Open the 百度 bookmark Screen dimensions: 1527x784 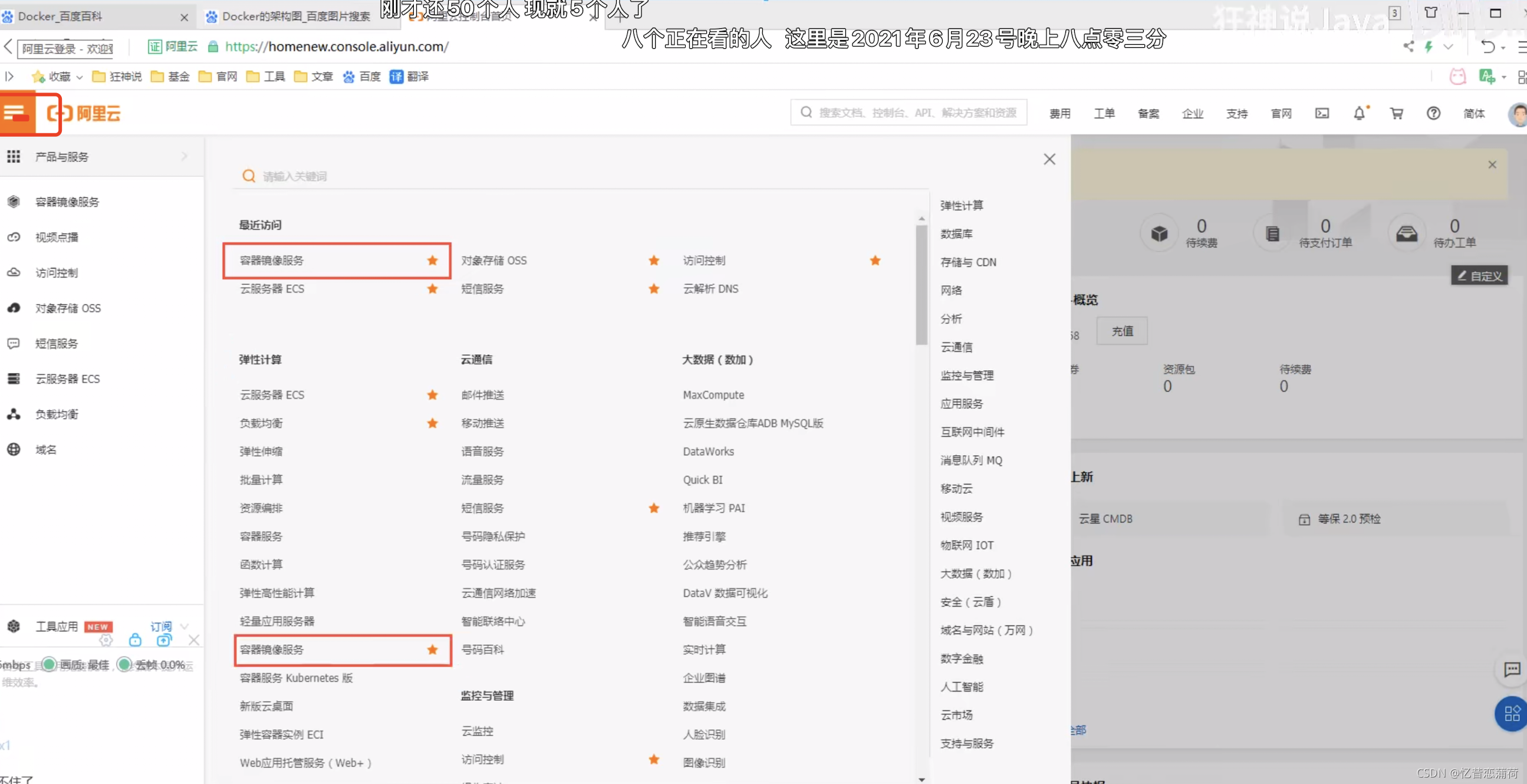click(361, 77)
